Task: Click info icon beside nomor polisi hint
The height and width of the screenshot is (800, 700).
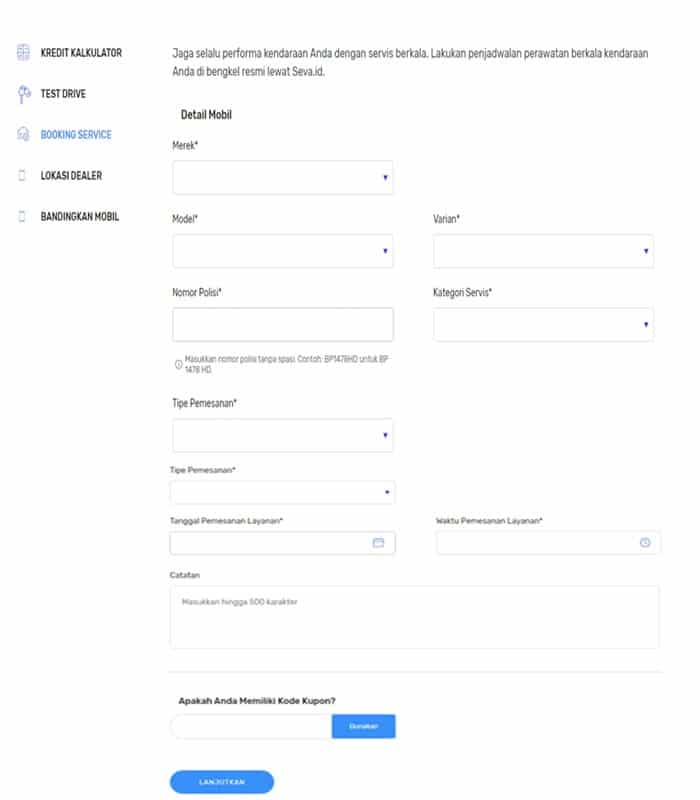Action: [179, 364]
